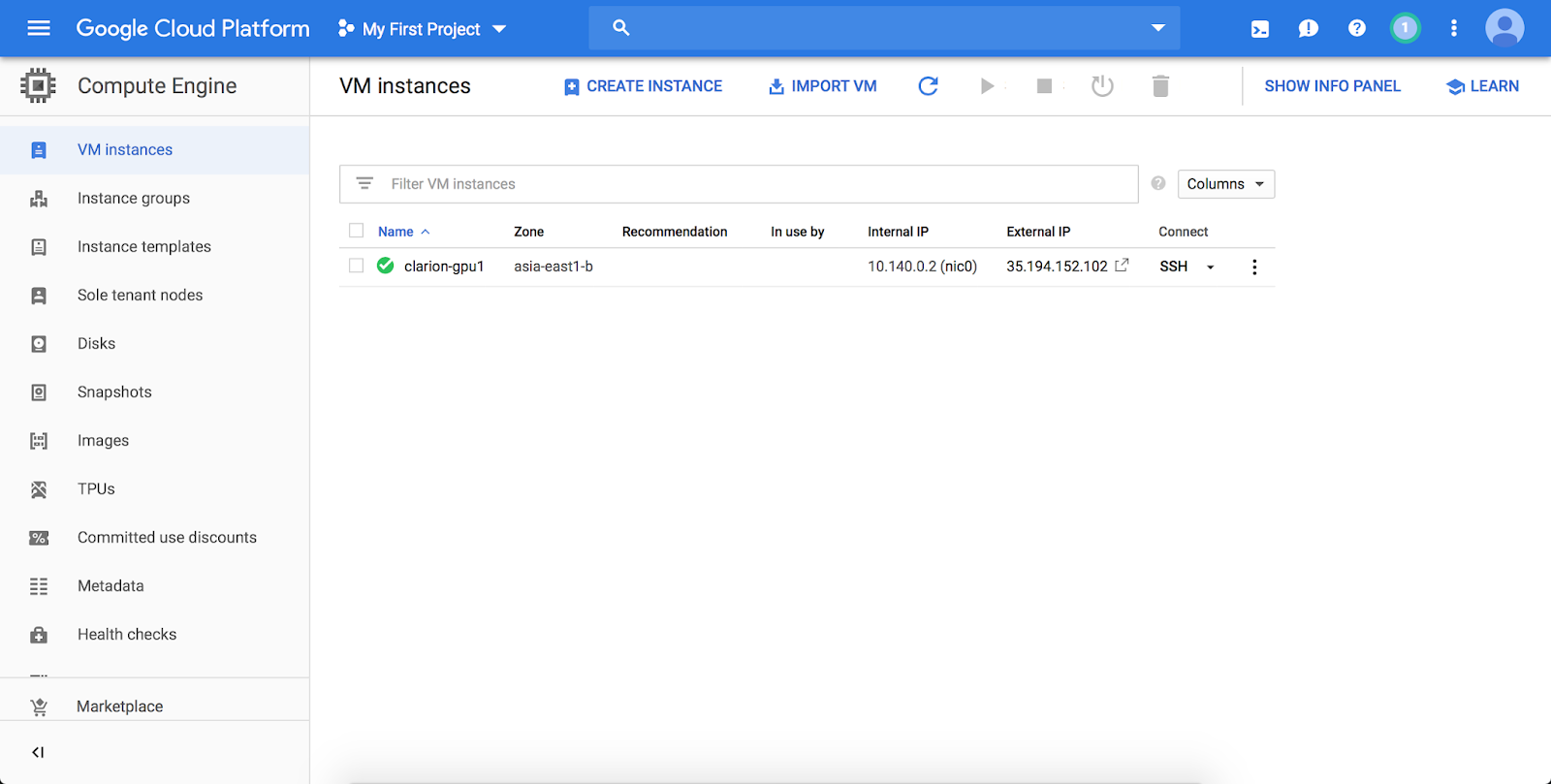Viewport: 1551px width, 784px height.
Task: Open the user account avatar
Action: pyautogui.click(x=1504, y=28)
